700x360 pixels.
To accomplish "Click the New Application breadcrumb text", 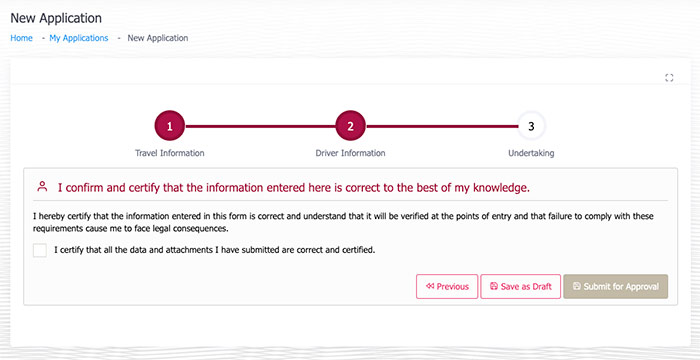I will coord(158,38).
